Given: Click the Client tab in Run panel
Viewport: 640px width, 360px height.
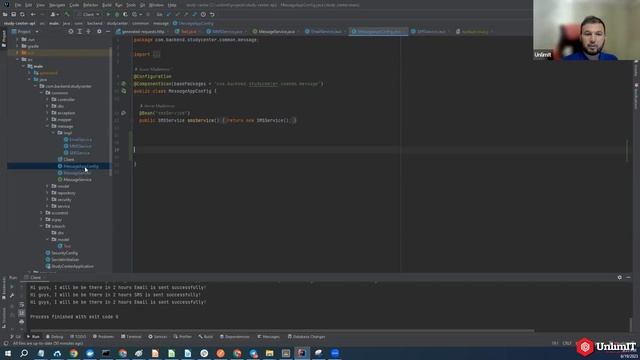Looking at the screenshot, I should pos(35,278).
